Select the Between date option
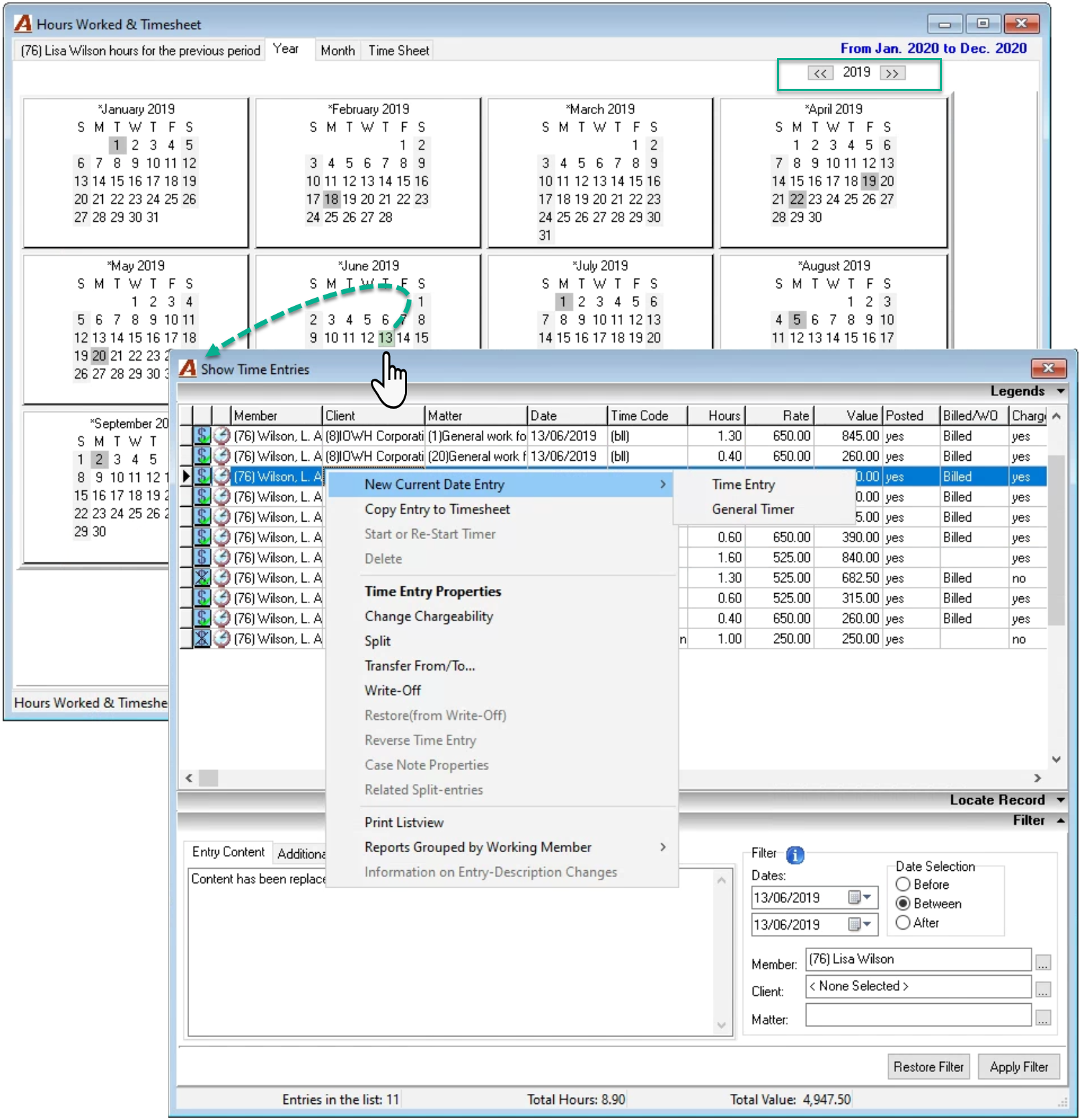Screen dimensions: 1081x1120 903,904
